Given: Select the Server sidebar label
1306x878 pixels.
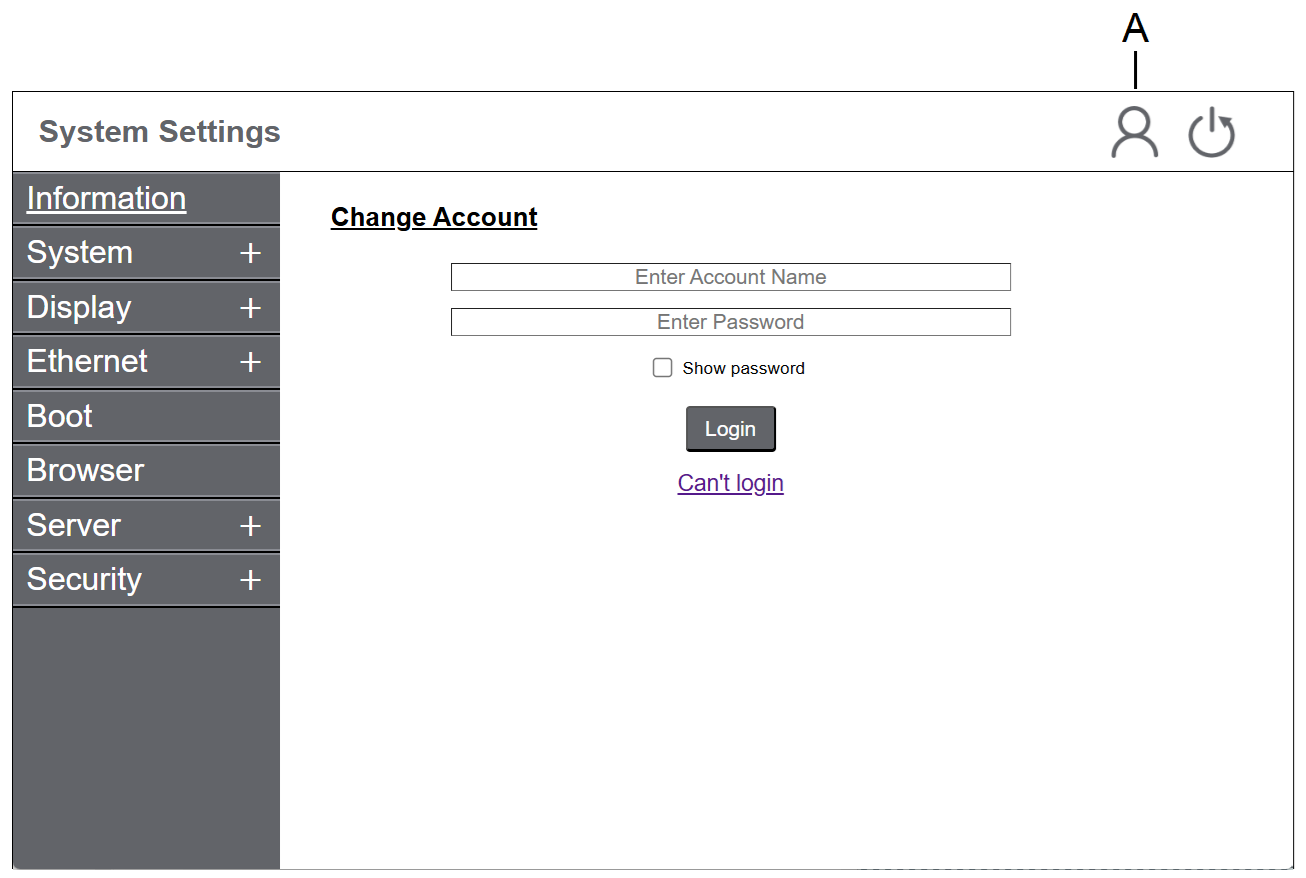Looking at the screenshot, I should pyautogui.click(x=74, y=525).
